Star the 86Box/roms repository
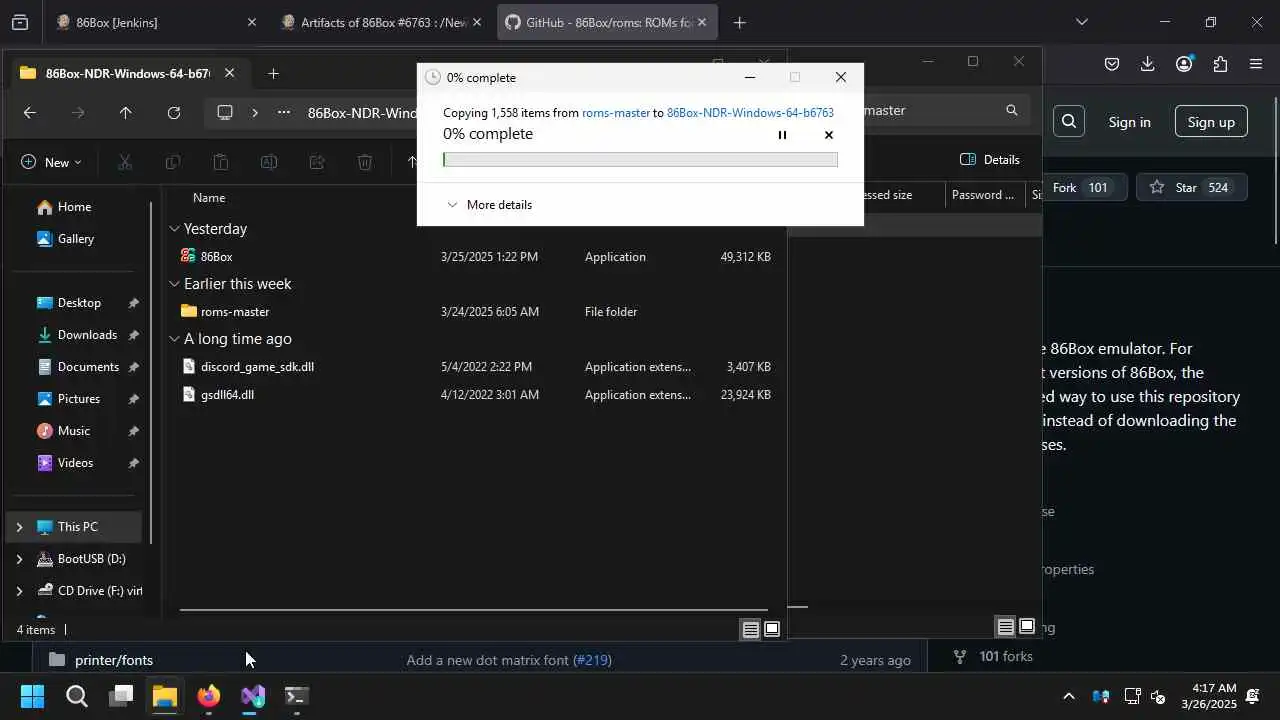Viewport: 1280px width, 720px height. coord(1192,188)
